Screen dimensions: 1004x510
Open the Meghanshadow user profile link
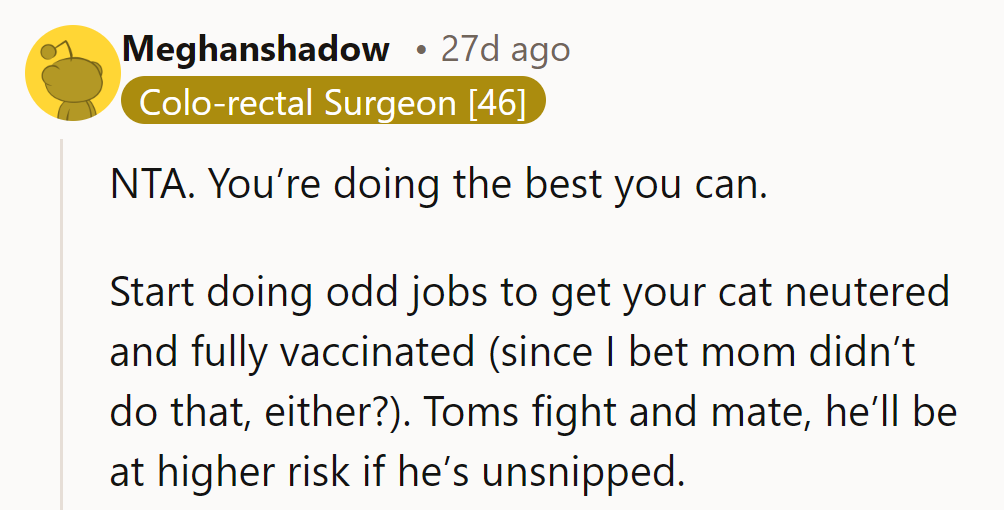[x=255, y=50]
